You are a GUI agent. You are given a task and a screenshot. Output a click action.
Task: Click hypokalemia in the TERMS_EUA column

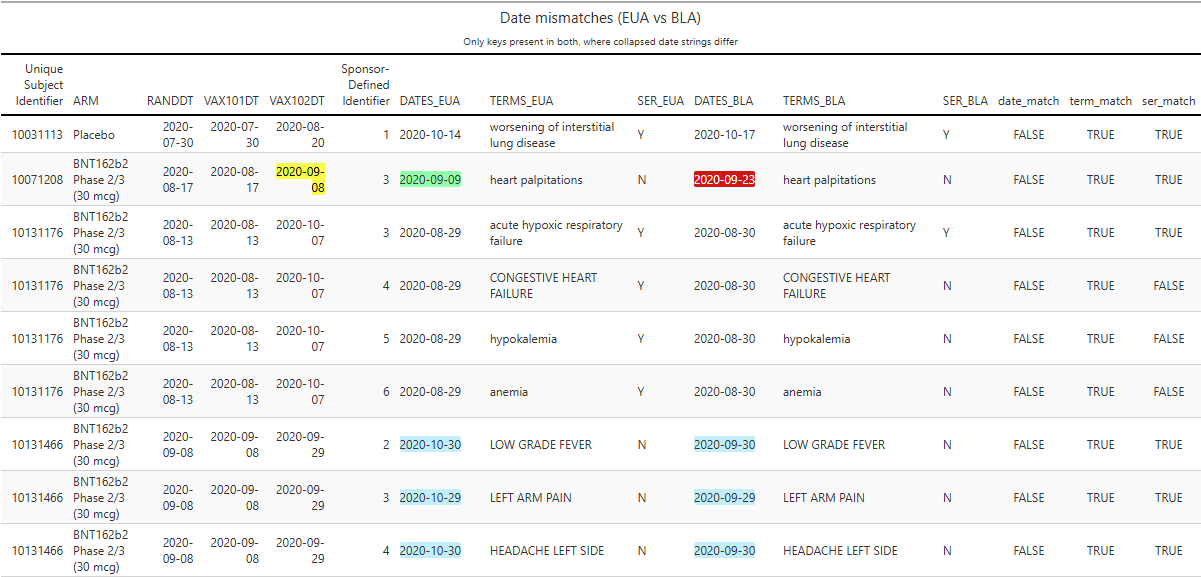click(x=524, y=339)
